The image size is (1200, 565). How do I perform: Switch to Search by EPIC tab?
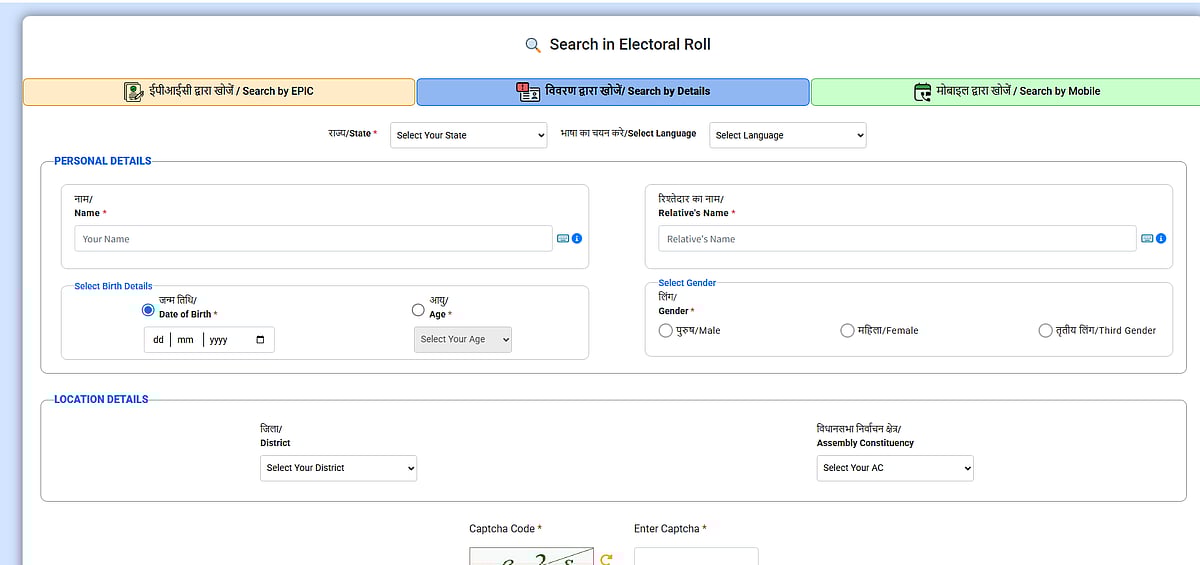click(219, 91)
